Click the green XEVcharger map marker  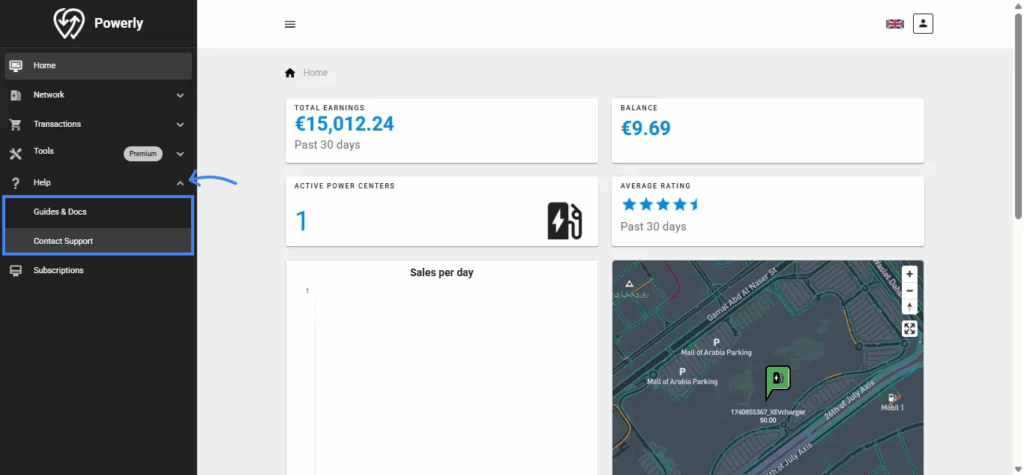(778, 381)
